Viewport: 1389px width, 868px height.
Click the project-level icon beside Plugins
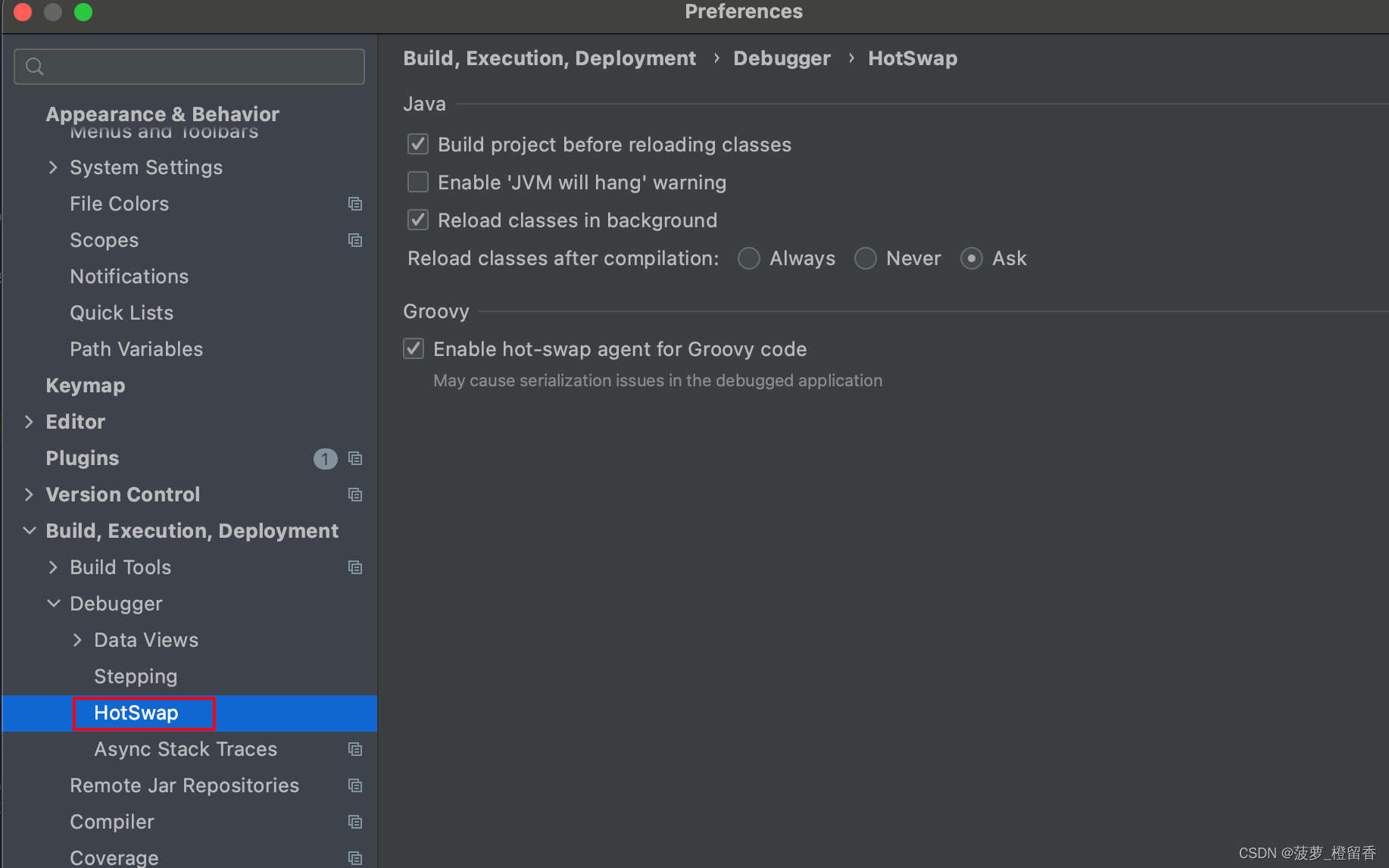(x=355, y=458)
